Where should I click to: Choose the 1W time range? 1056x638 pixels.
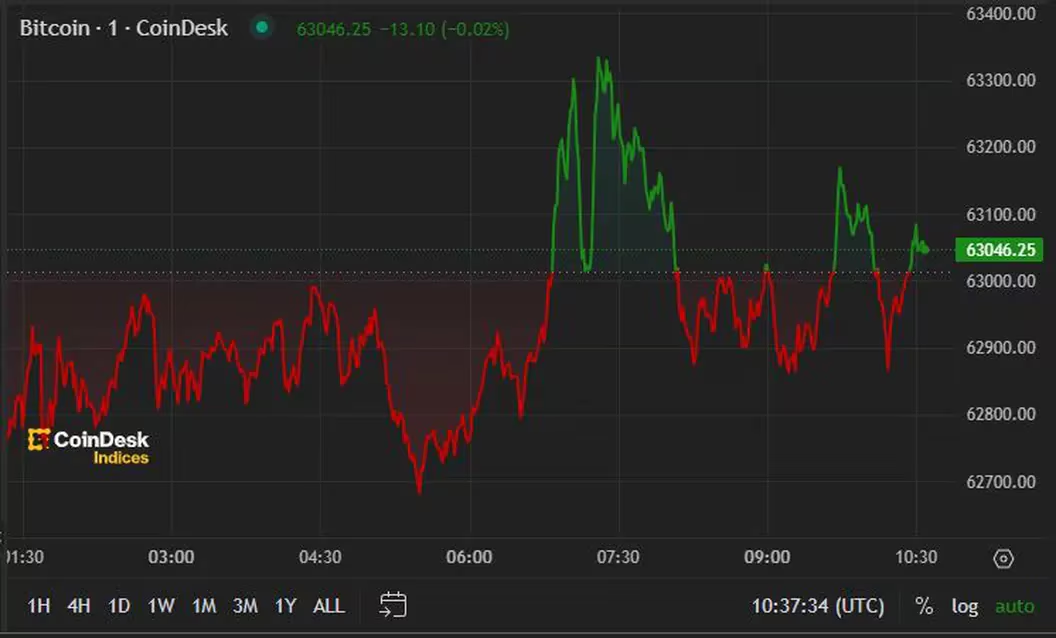coord(161,606)
